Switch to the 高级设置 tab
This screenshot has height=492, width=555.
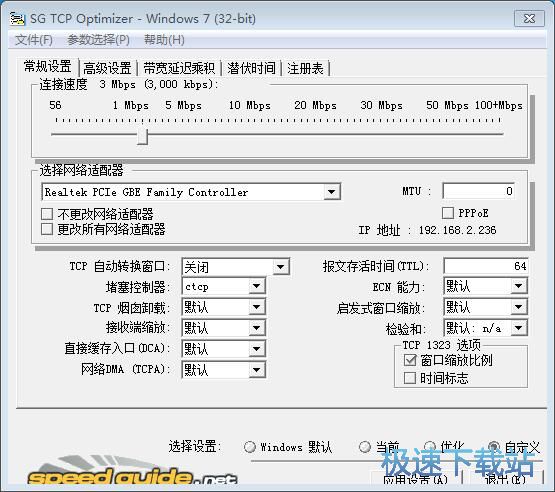click(x=107, y=68)
